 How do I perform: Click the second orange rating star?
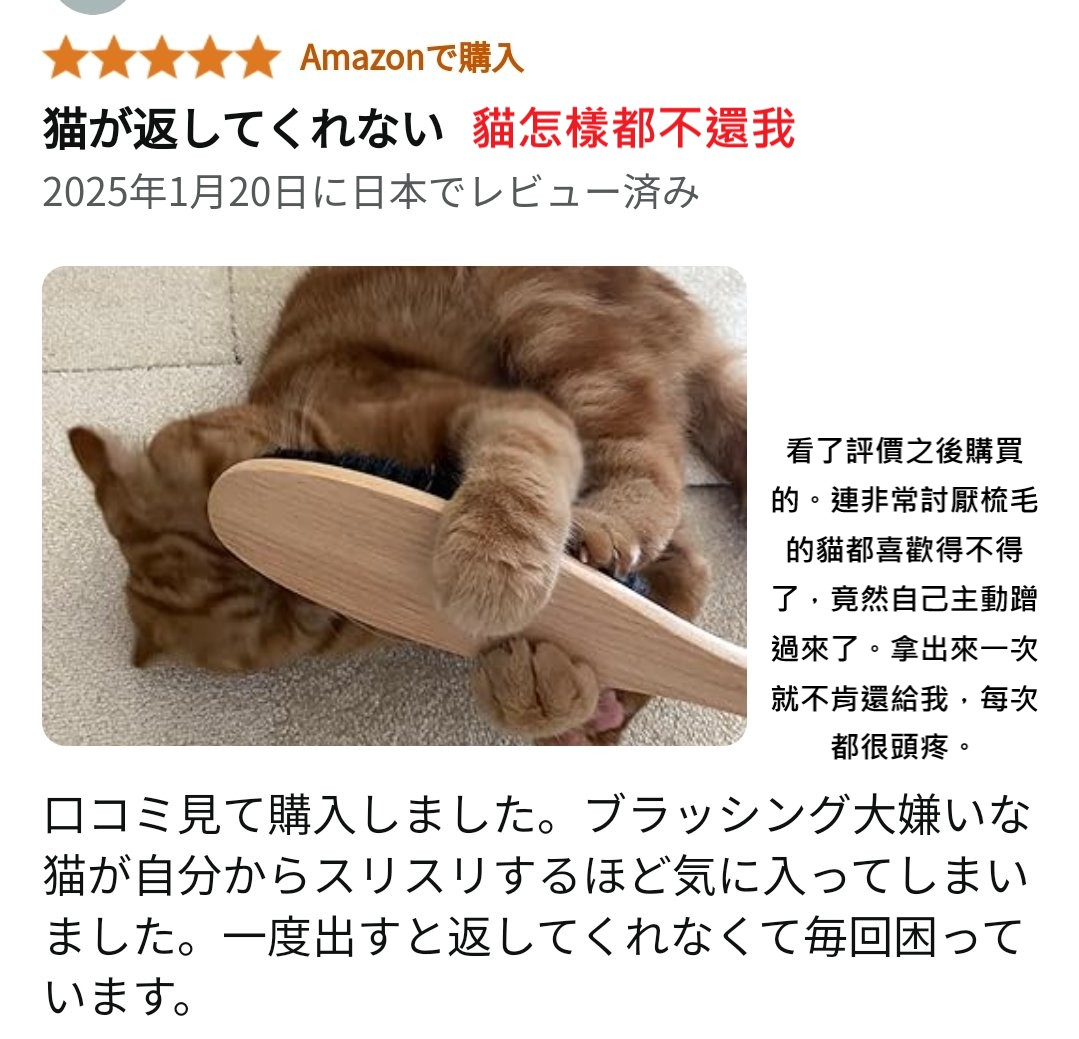pos(114,57)
